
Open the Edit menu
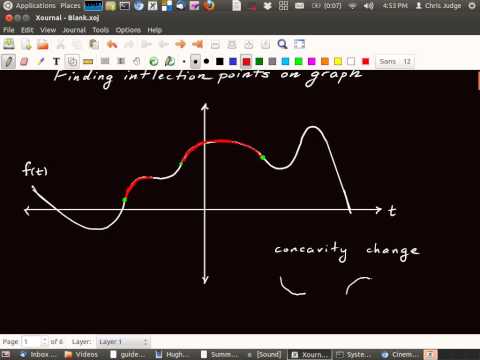(x=27, y=30)
